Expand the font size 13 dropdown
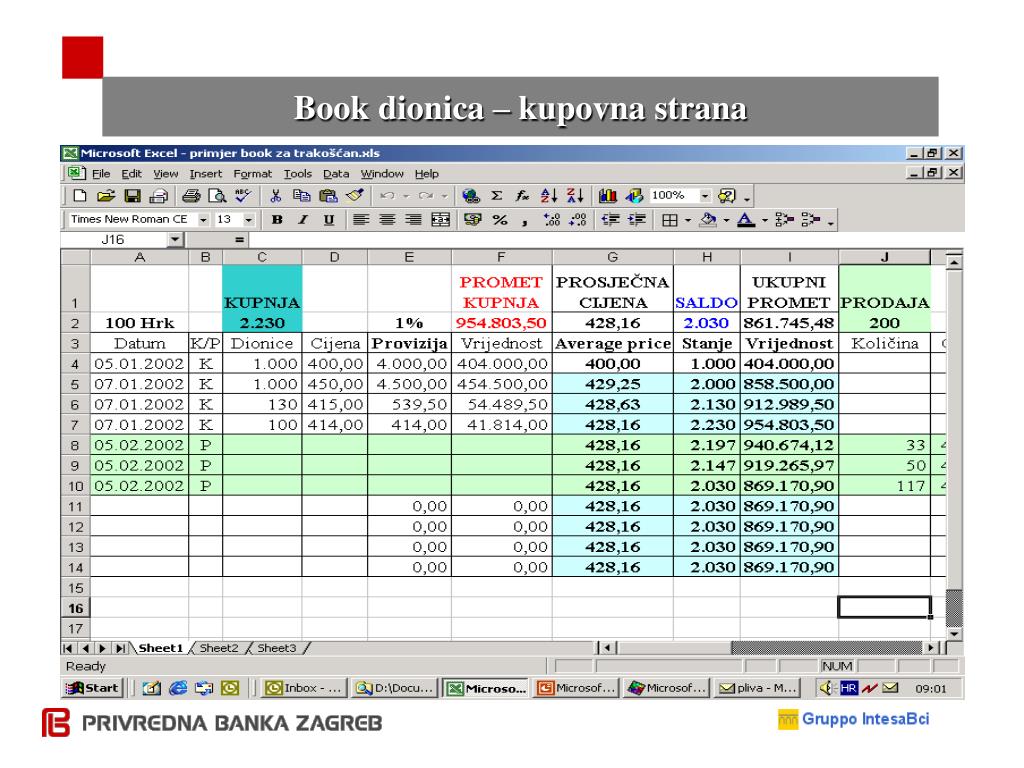The image size is (1024, 768). [248, 220]
